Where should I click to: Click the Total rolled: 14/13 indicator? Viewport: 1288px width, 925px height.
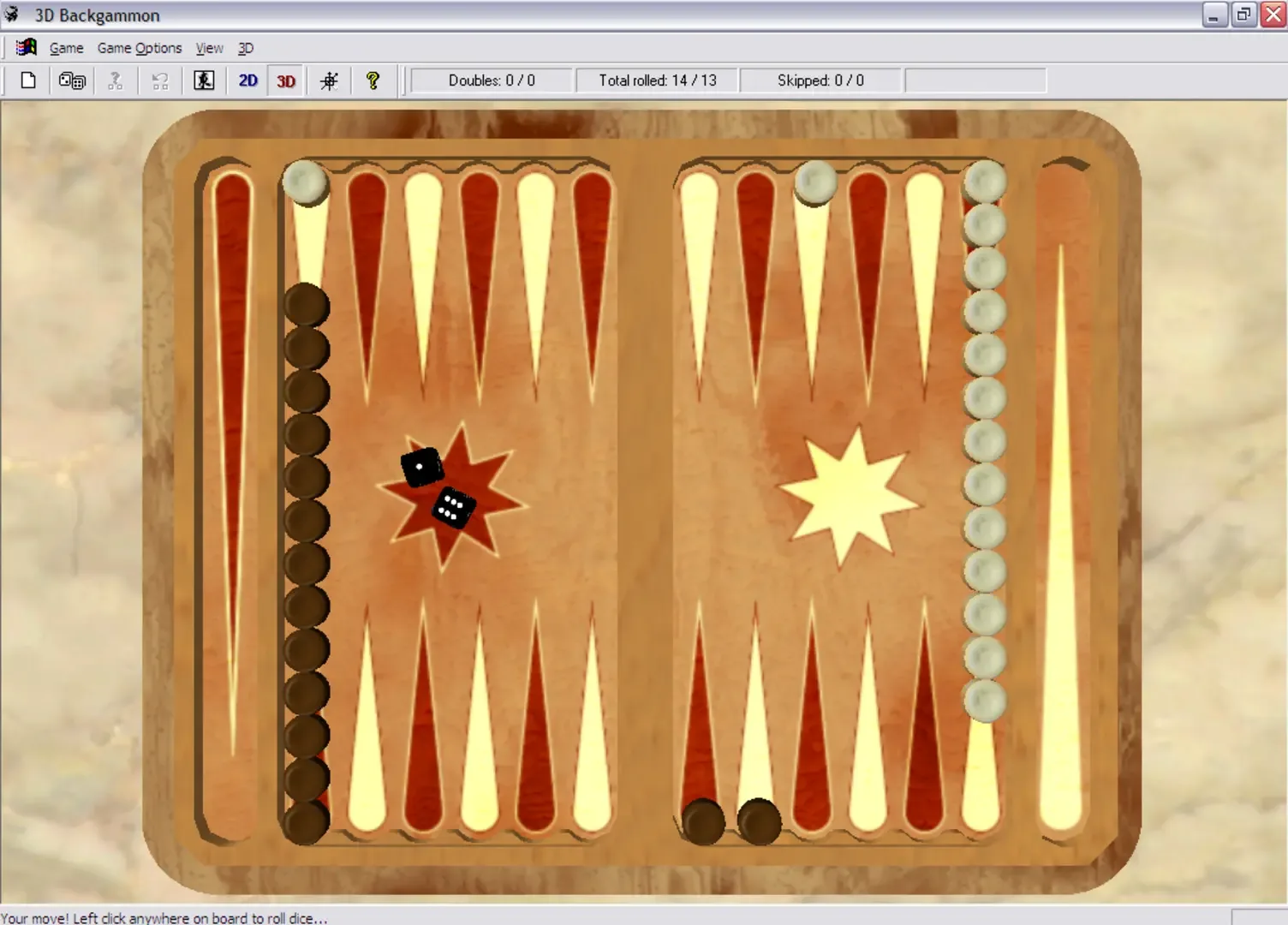pos(658,80)
